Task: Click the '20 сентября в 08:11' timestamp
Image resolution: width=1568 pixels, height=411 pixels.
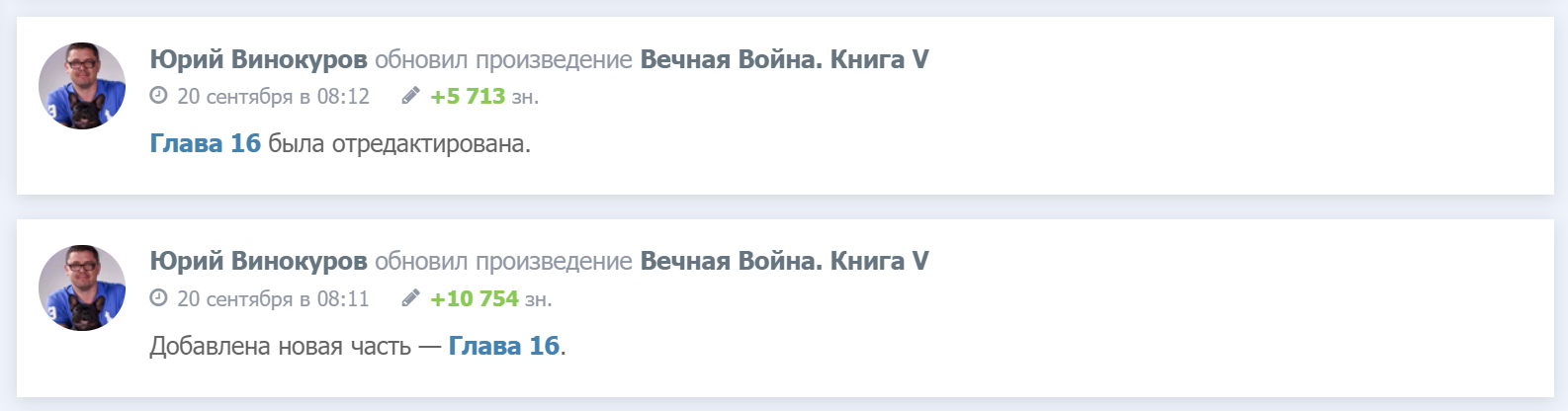Action: click(273, 298)
